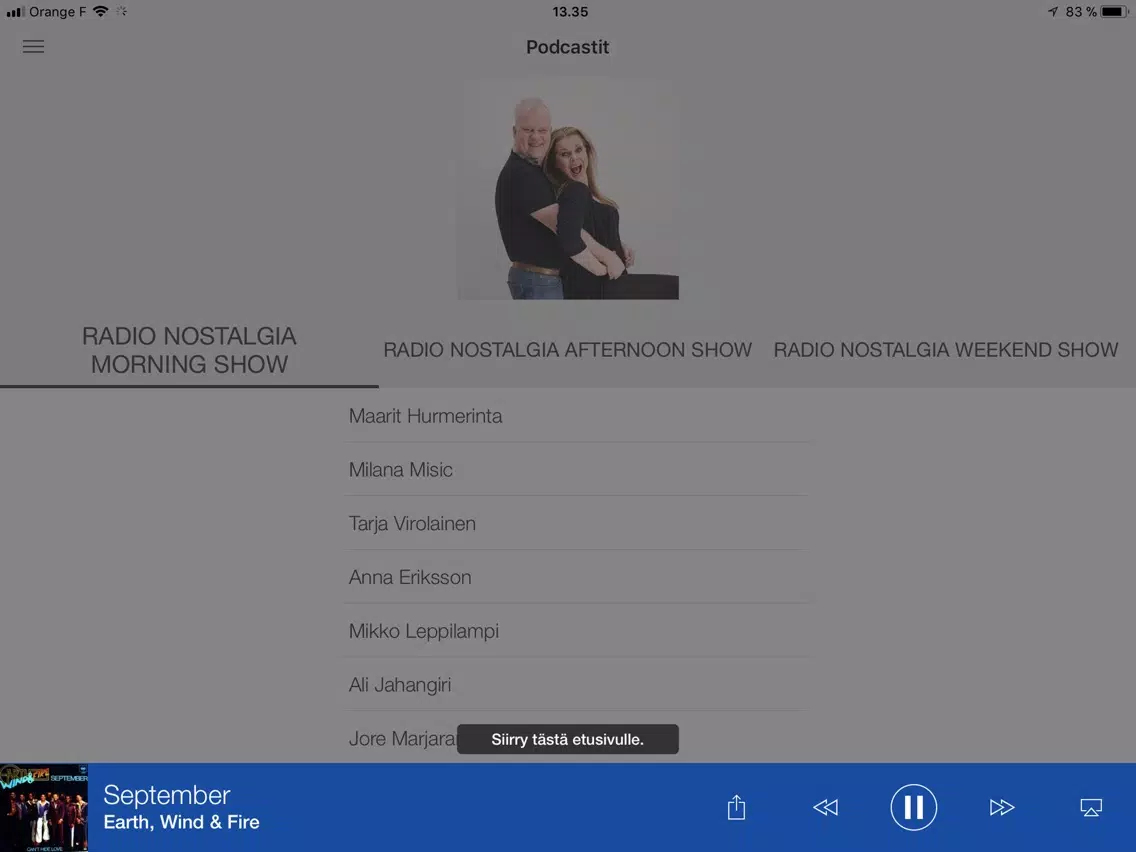Tap the September album artwork thumbnail
The image size is (1136, 852).
tap(44, 807)
